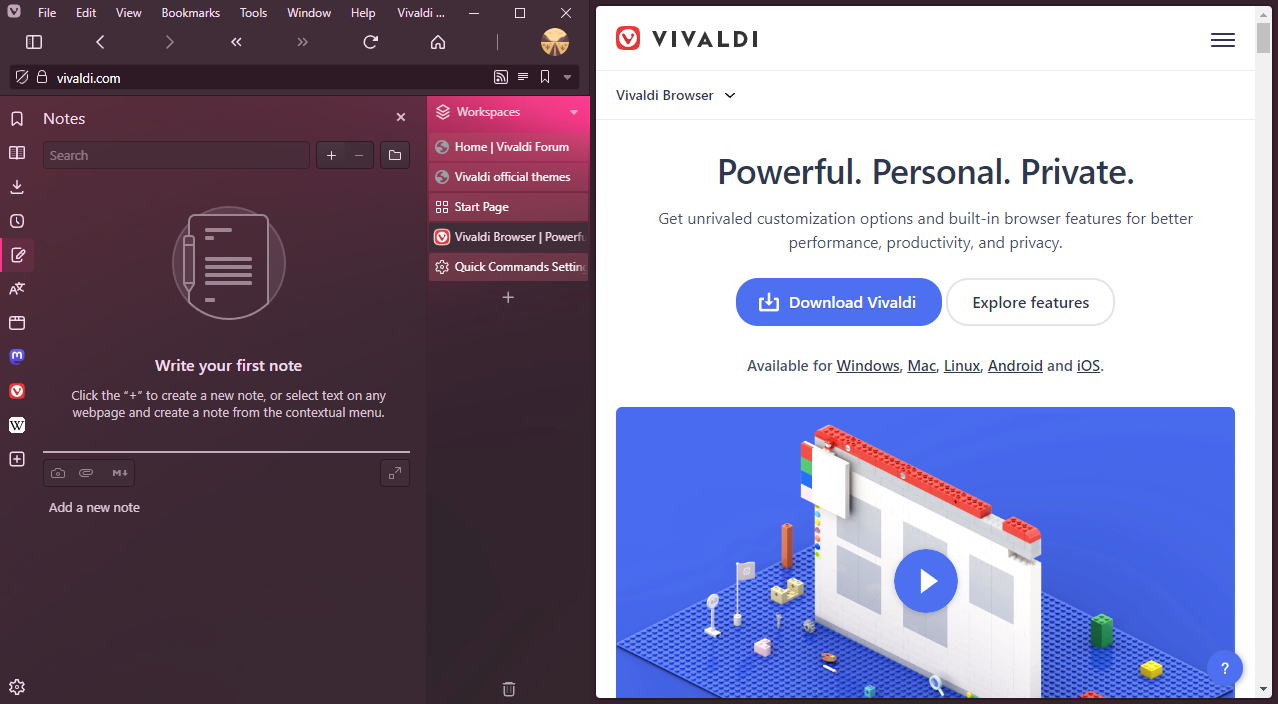Click the trash can closed tabs icon
This screenshot has height=704, width=1278.
pyautogui.click(x=508, y=688)
